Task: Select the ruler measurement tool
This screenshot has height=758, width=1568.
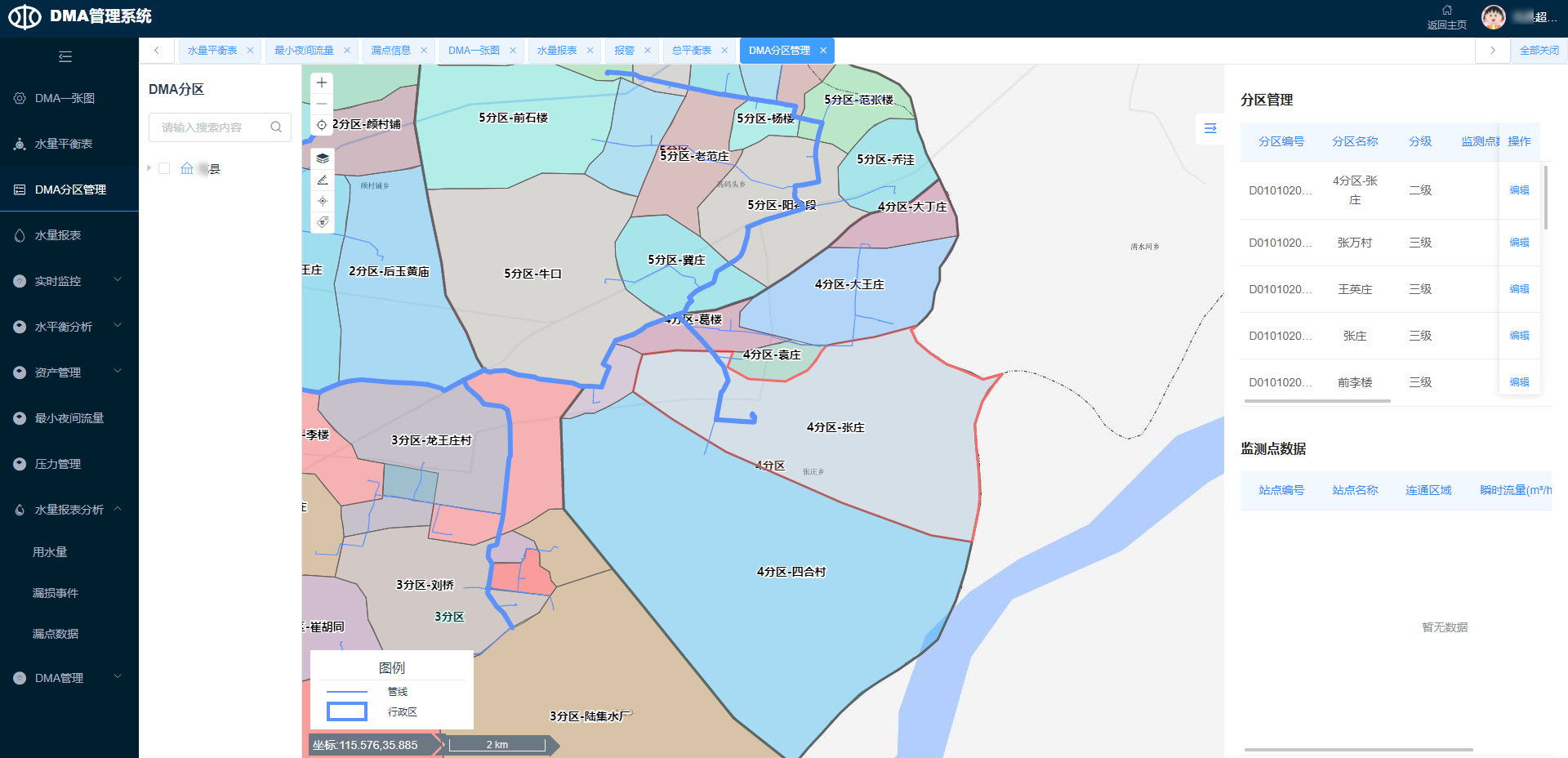Action: pos(323,180)
